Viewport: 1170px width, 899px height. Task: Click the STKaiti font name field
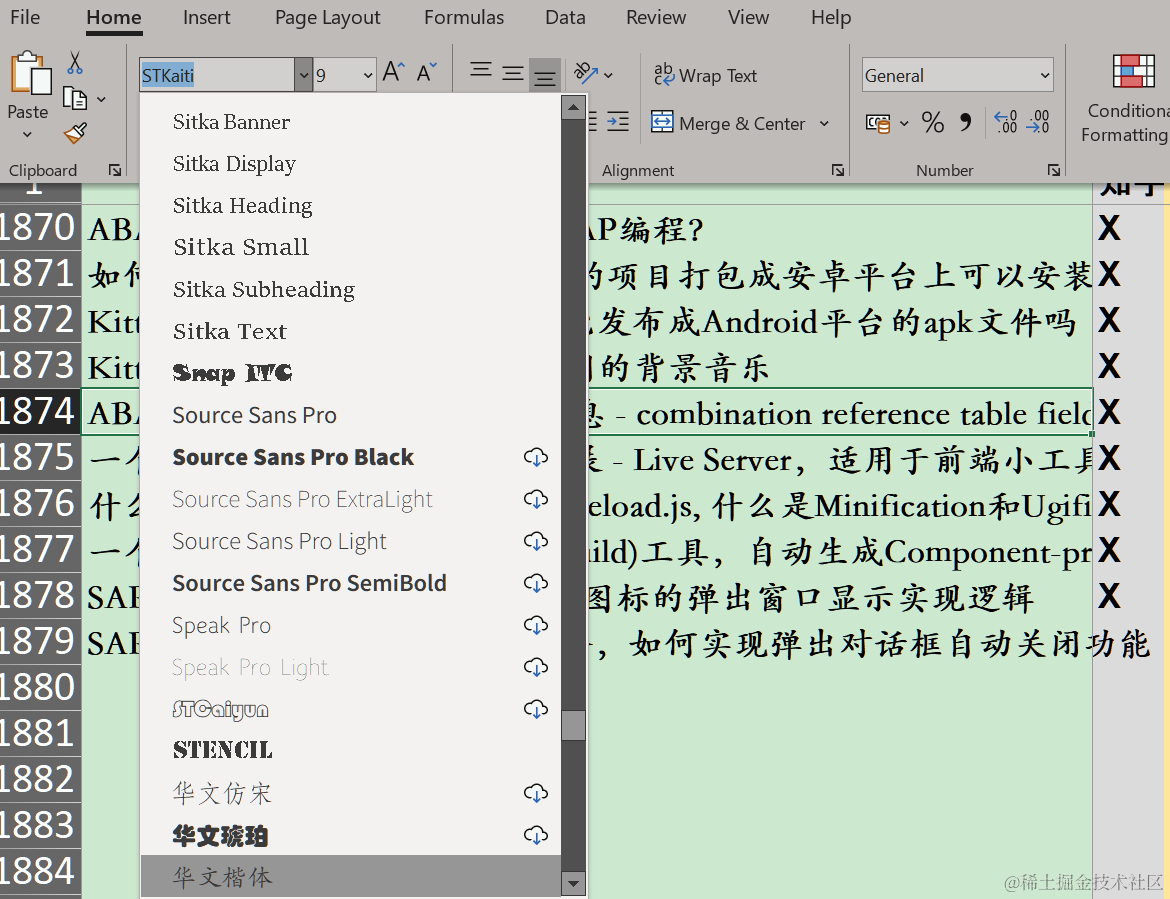[216, 75]
